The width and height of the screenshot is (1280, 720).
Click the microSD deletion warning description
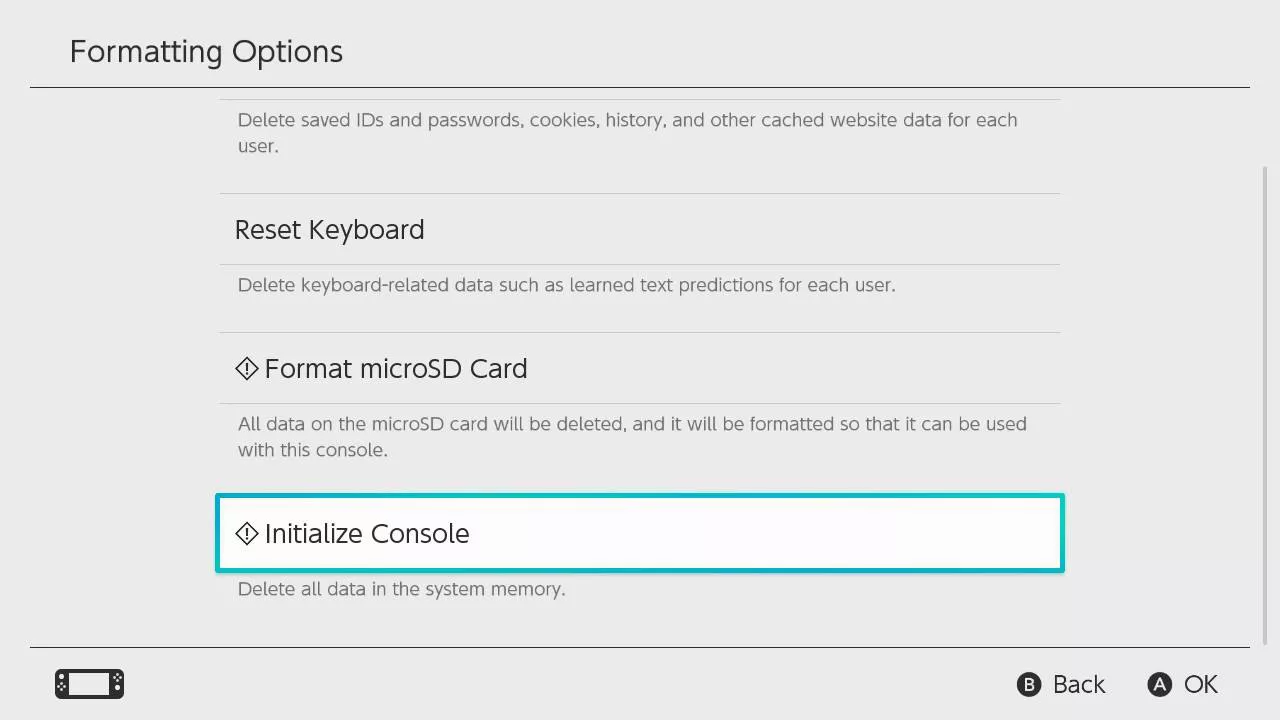click(632, 437)
